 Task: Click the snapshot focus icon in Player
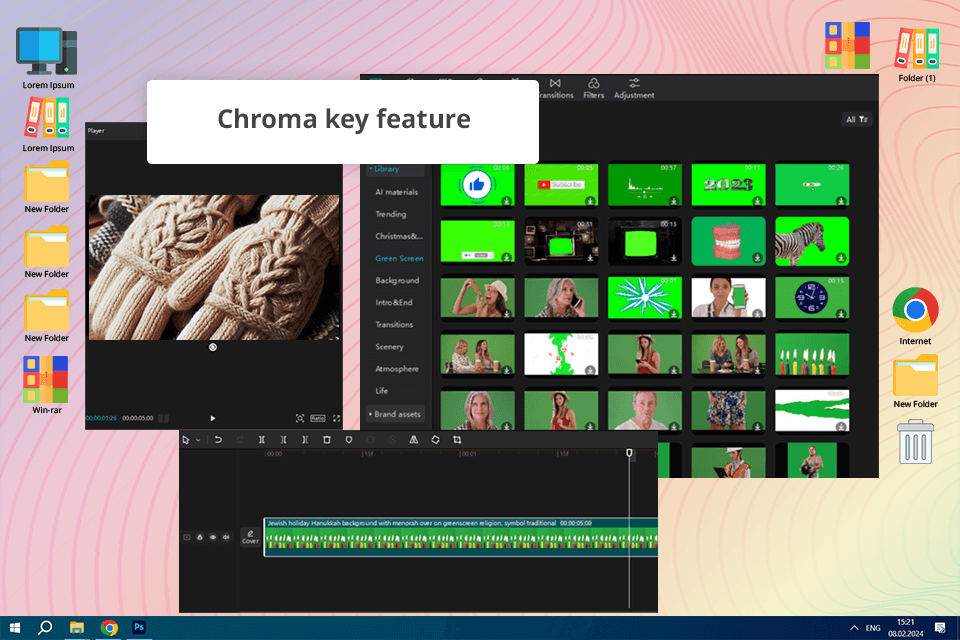click(x=300, y=418)
